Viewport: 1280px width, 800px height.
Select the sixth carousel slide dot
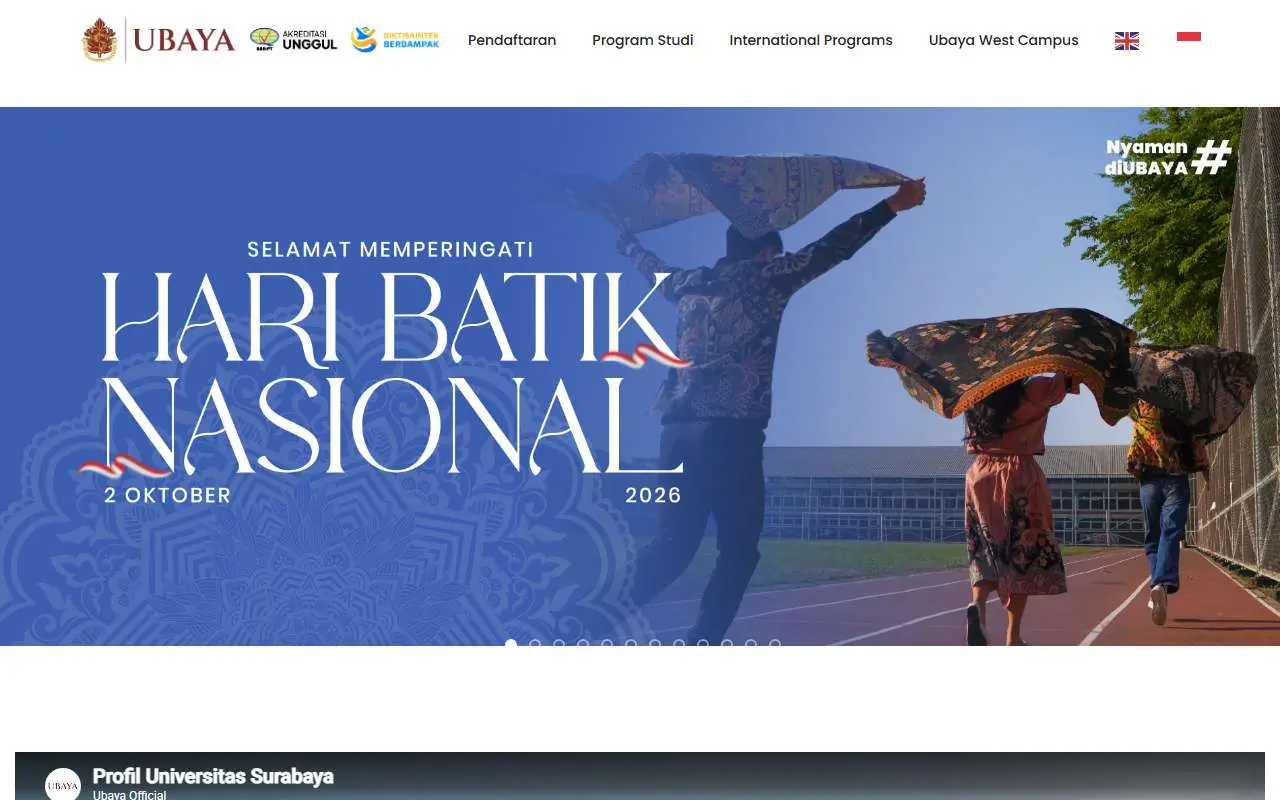631,644
